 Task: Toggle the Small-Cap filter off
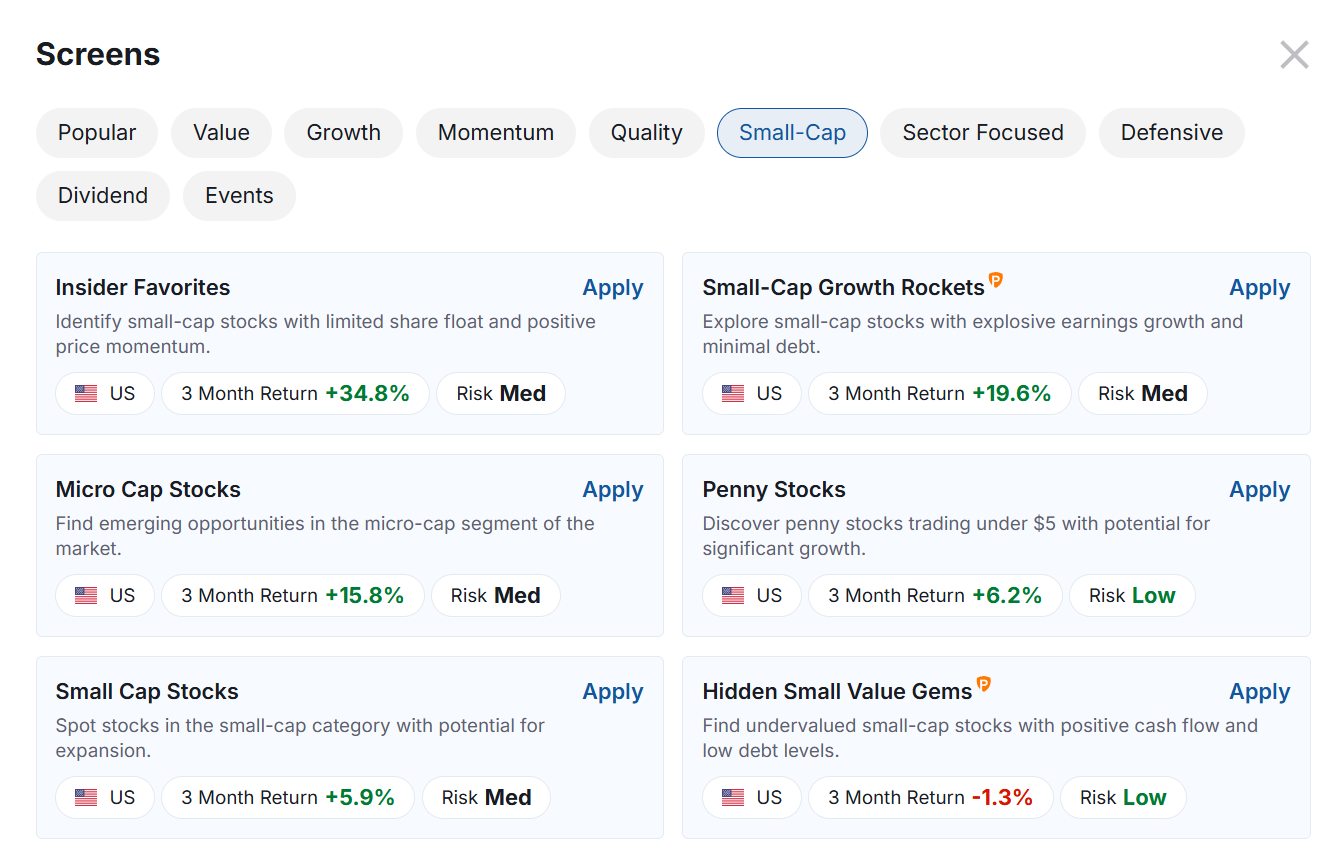(x=792, y=132)
